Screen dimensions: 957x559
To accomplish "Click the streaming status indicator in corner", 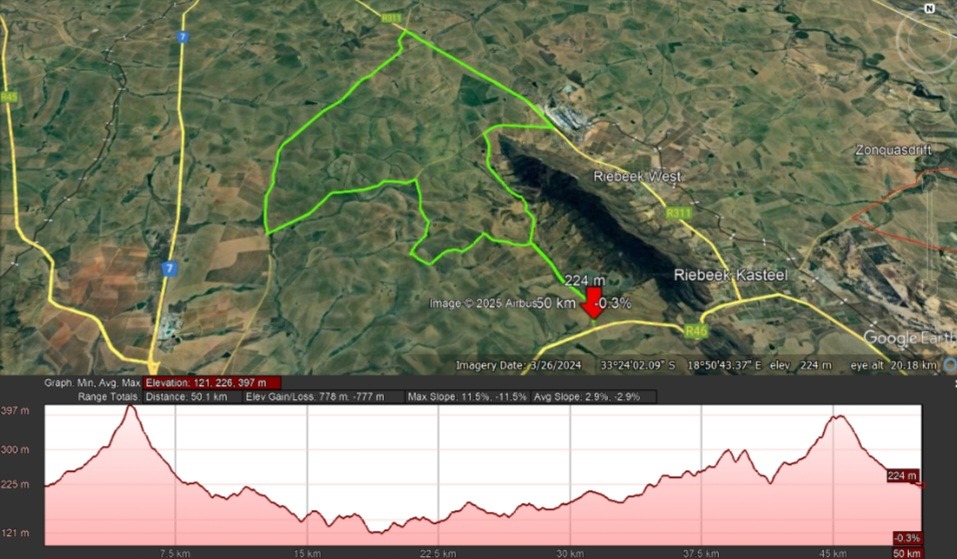I will tap(949, 366).
